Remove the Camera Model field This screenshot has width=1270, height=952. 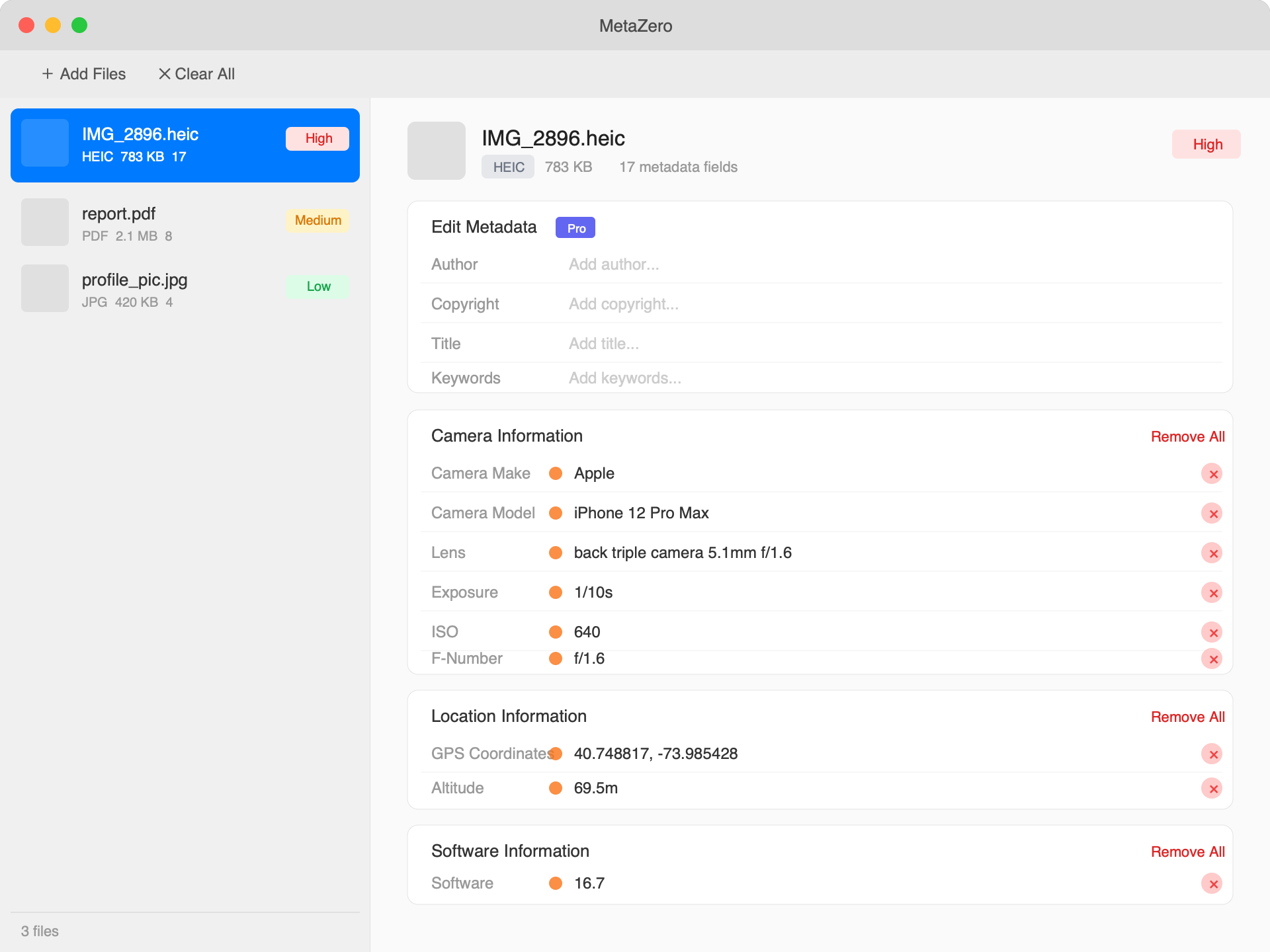(x=1212, y=513)
